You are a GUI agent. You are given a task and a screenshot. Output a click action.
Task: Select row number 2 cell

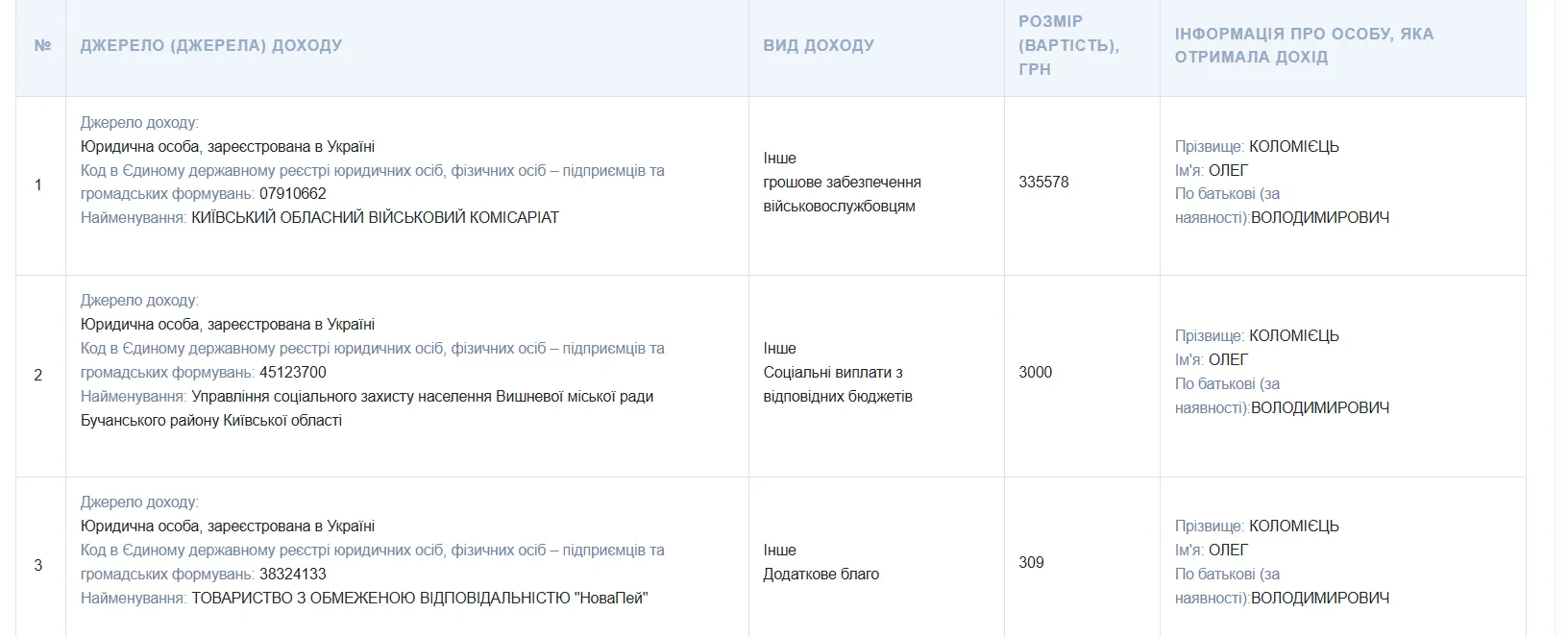tap(38, 375)
